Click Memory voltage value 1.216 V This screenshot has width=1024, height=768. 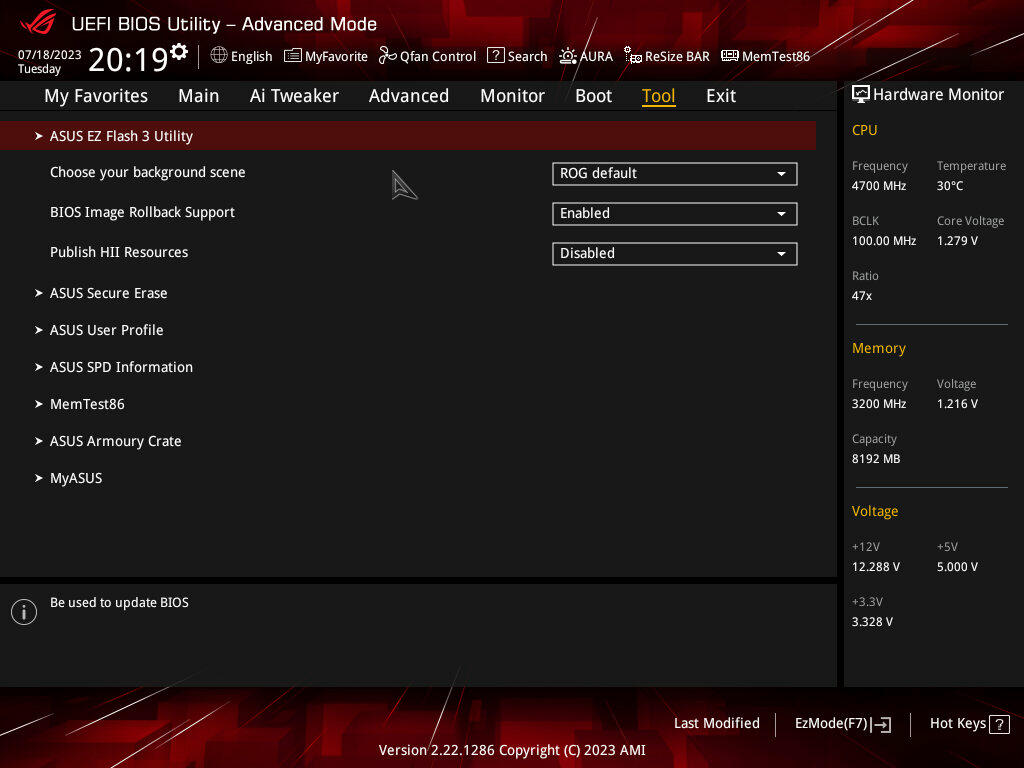click(957, 404)
